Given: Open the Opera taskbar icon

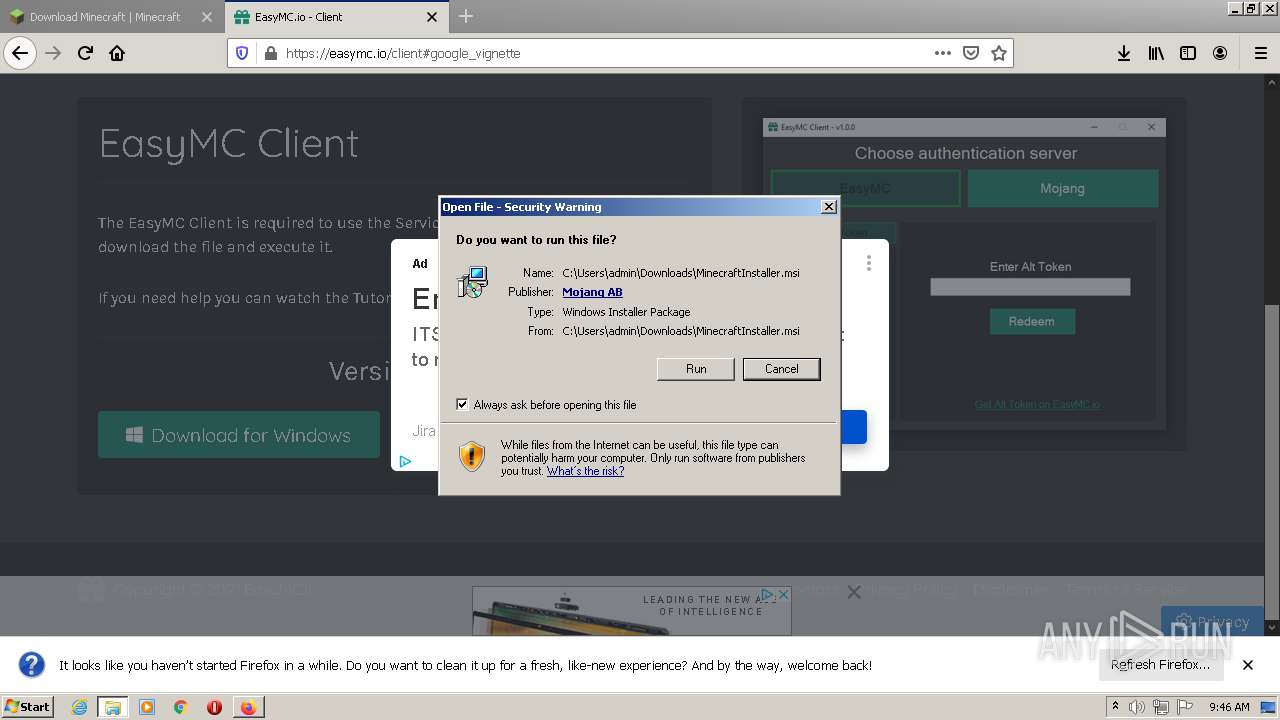Looking at the screenshot, I should [x=214, y=707].
